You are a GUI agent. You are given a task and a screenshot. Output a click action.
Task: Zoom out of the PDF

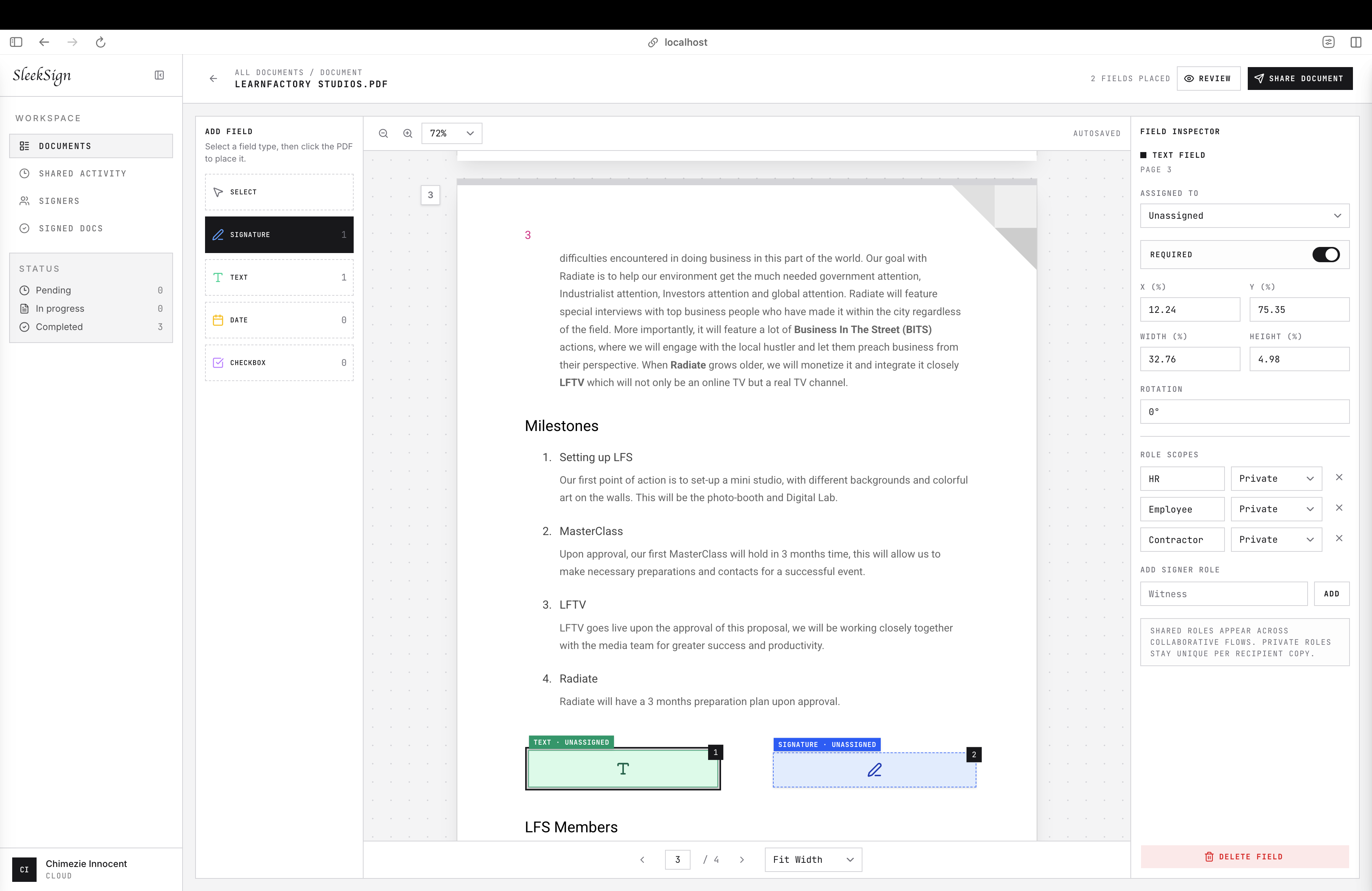[x=383, y=133]
